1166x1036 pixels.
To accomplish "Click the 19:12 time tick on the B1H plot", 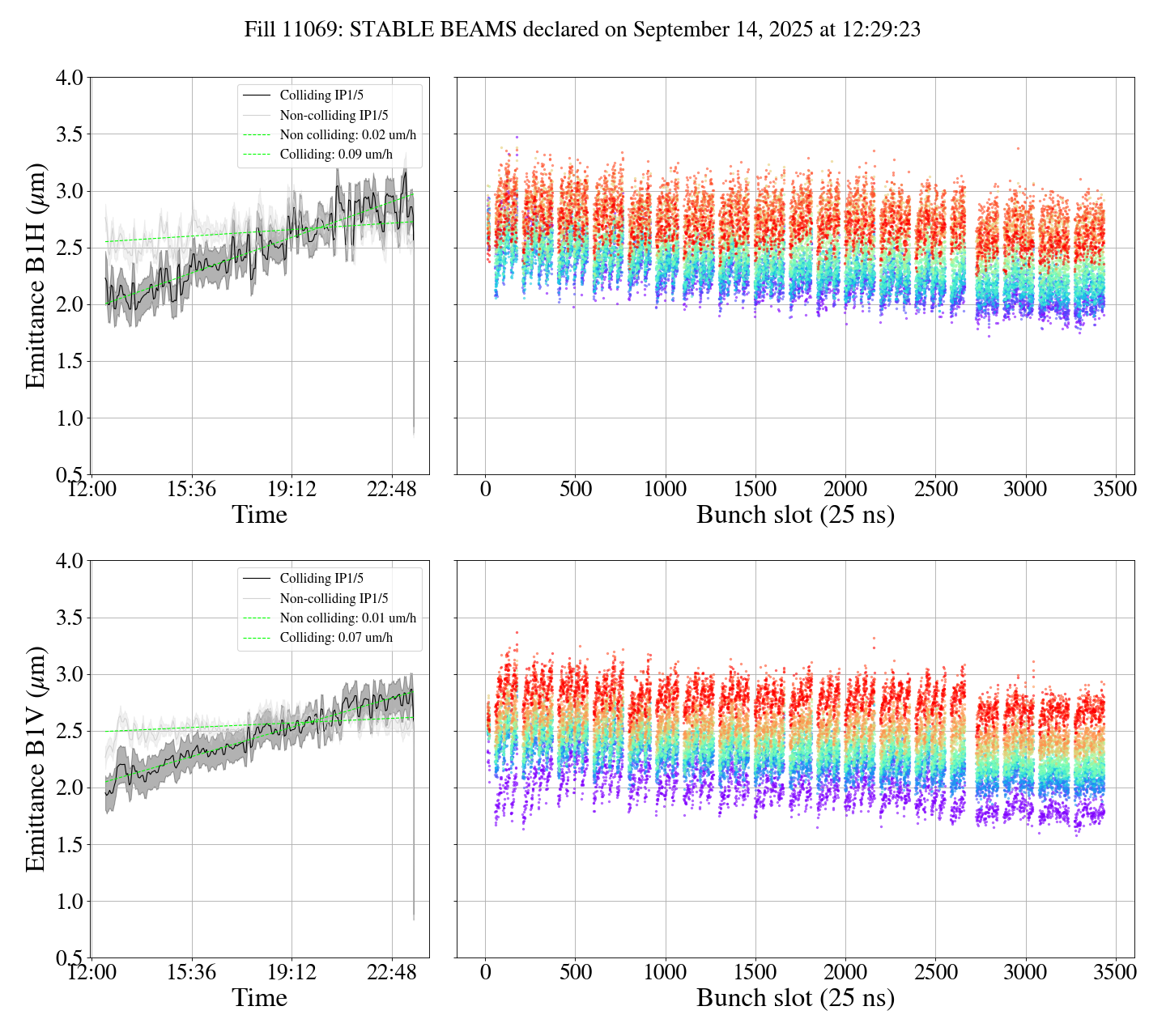I will tap(291, 490).
